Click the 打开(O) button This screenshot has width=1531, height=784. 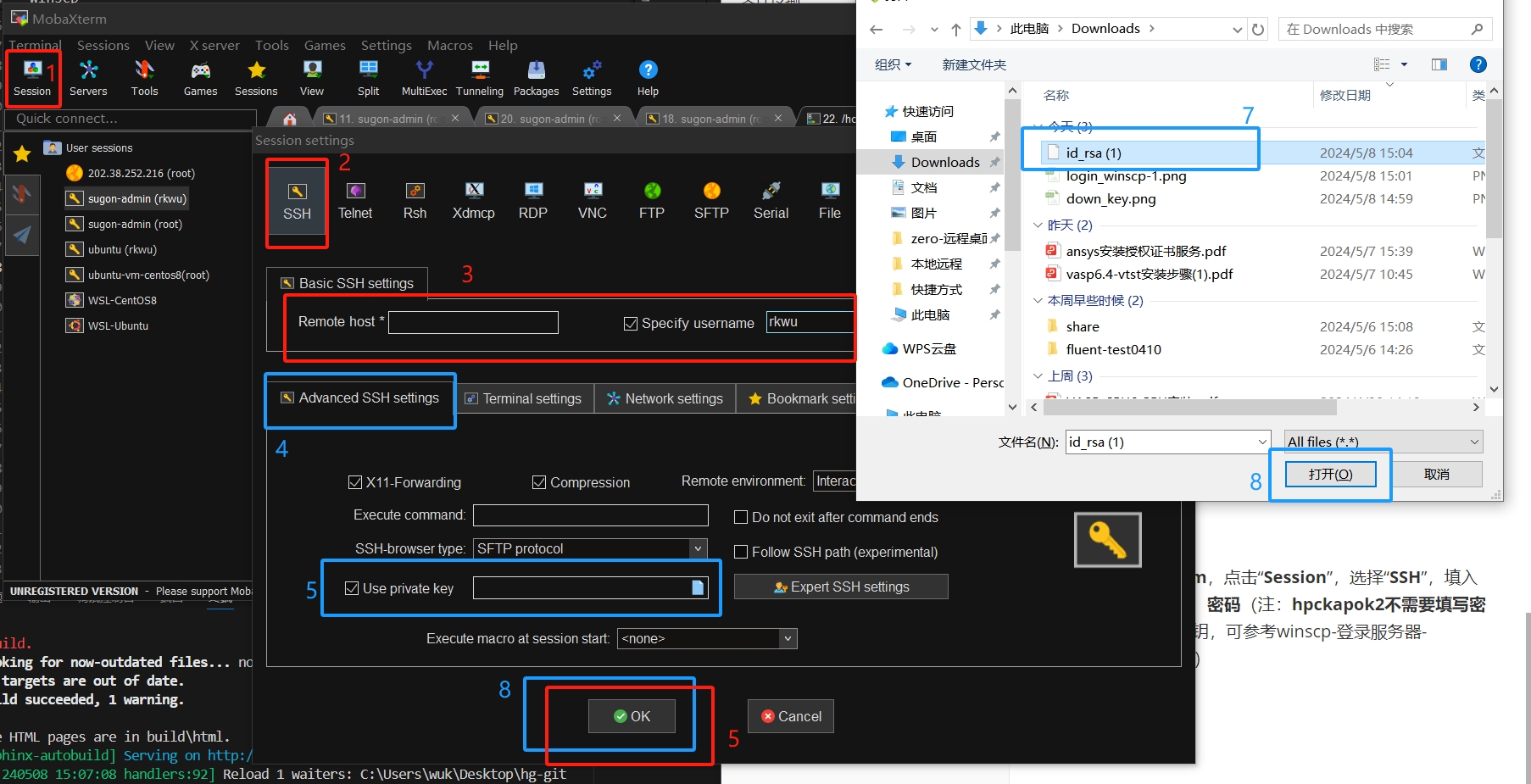[x=1330, y=475]
